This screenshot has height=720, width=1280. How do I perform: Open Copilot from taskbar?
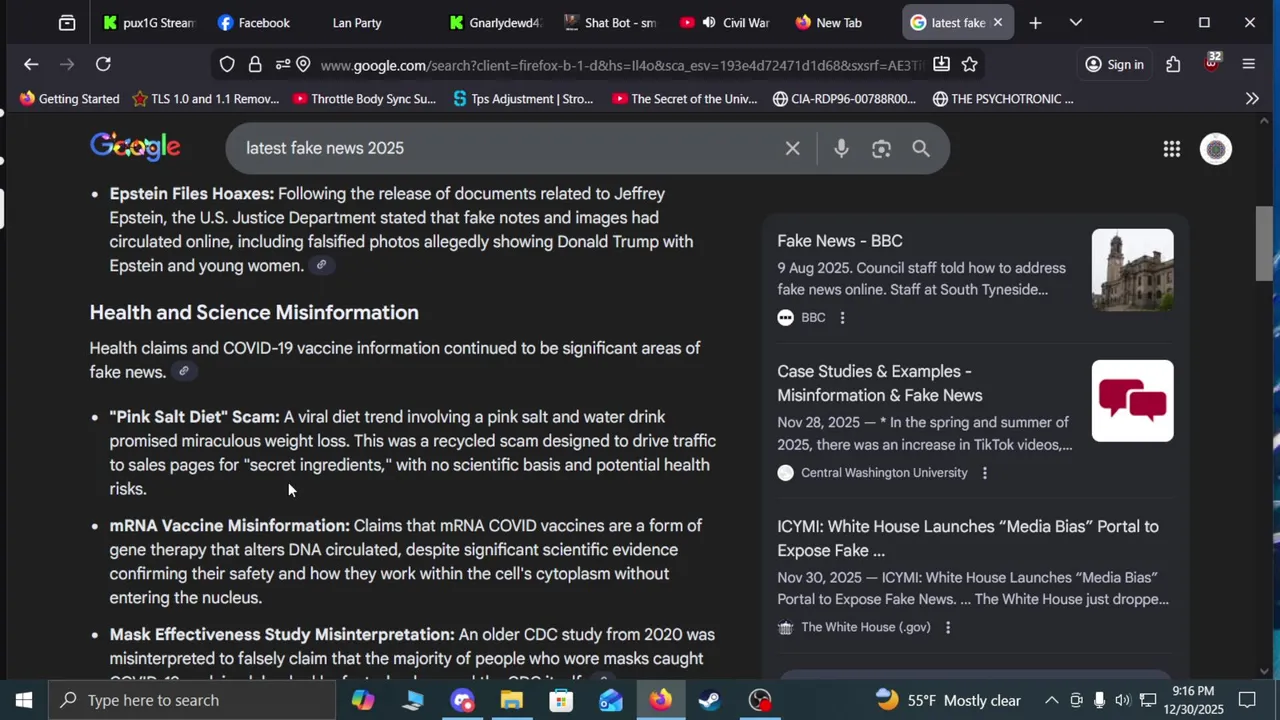[363, 700]
